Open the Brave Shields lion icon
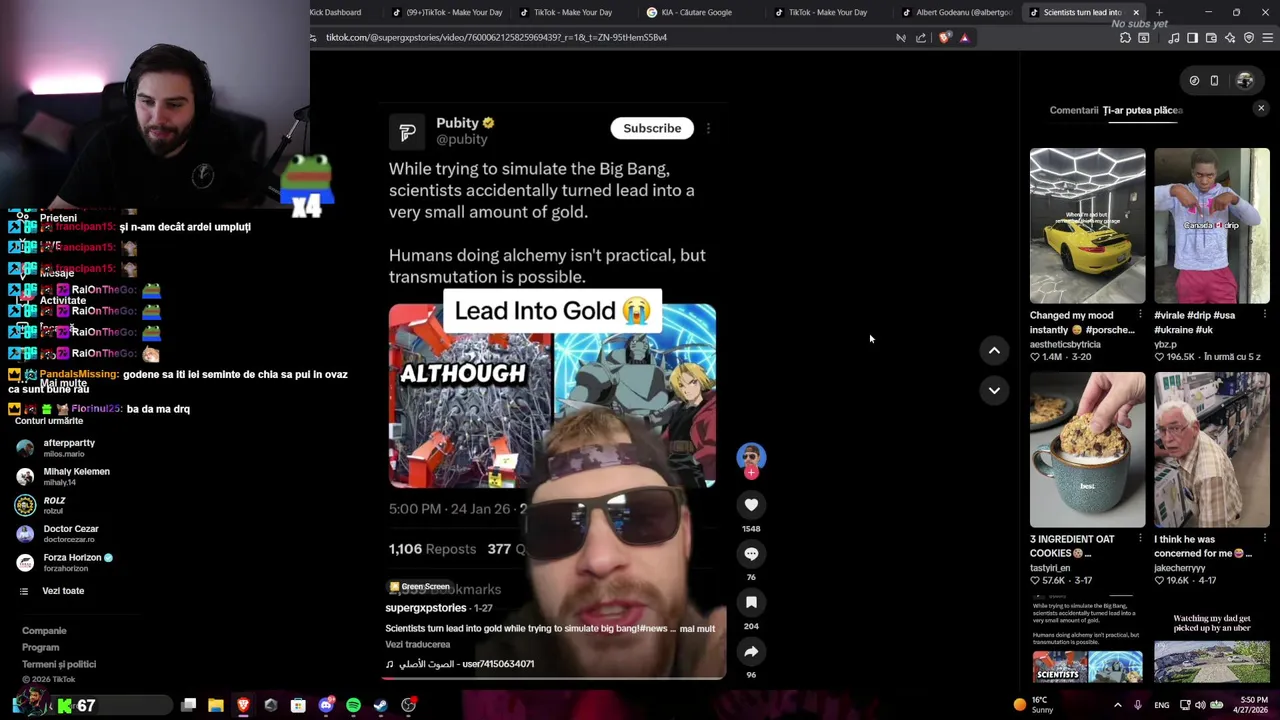 [x=945, y=38]
